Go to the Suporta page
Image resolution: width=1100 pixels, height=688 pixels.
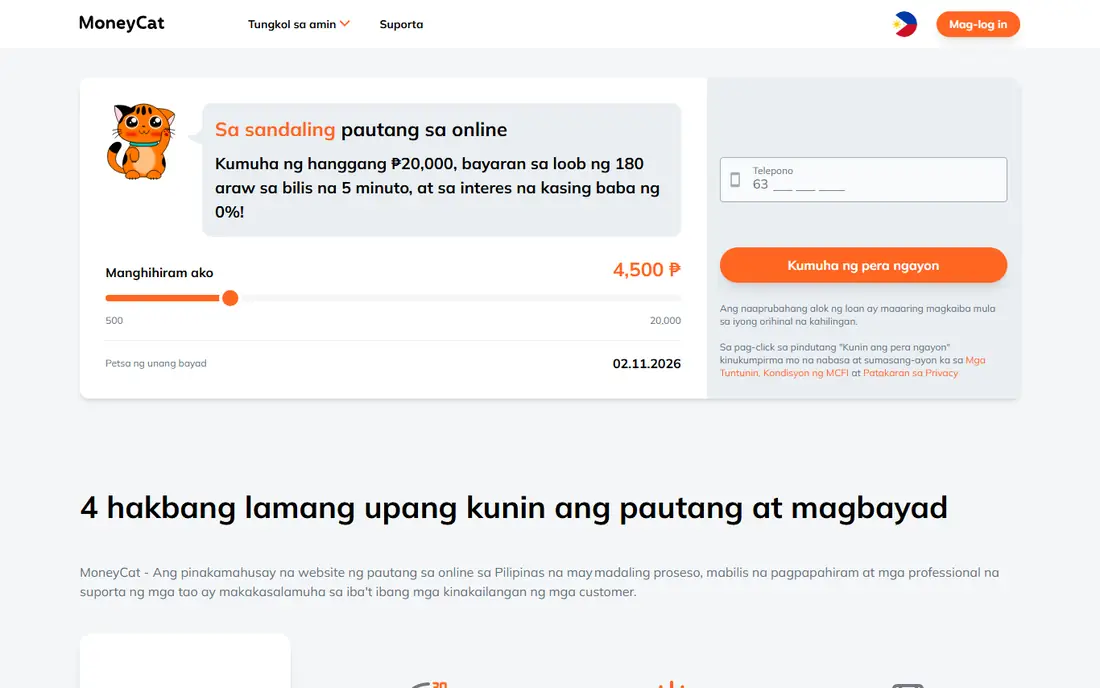401,25
